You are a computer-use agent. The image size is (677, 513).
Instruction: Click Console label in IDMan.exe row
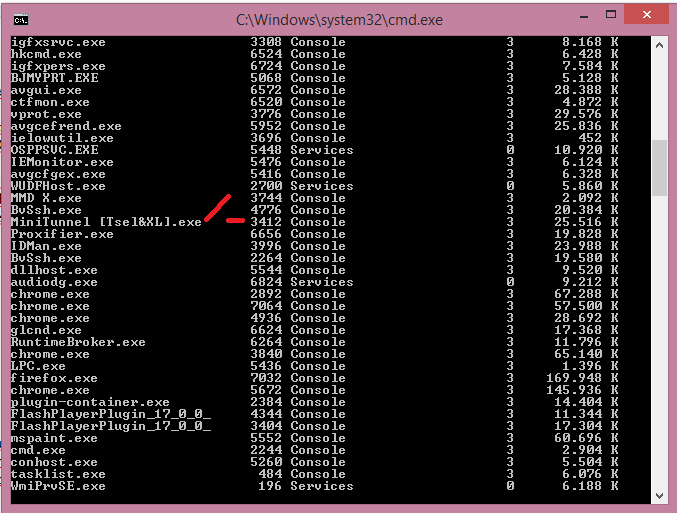318,246
